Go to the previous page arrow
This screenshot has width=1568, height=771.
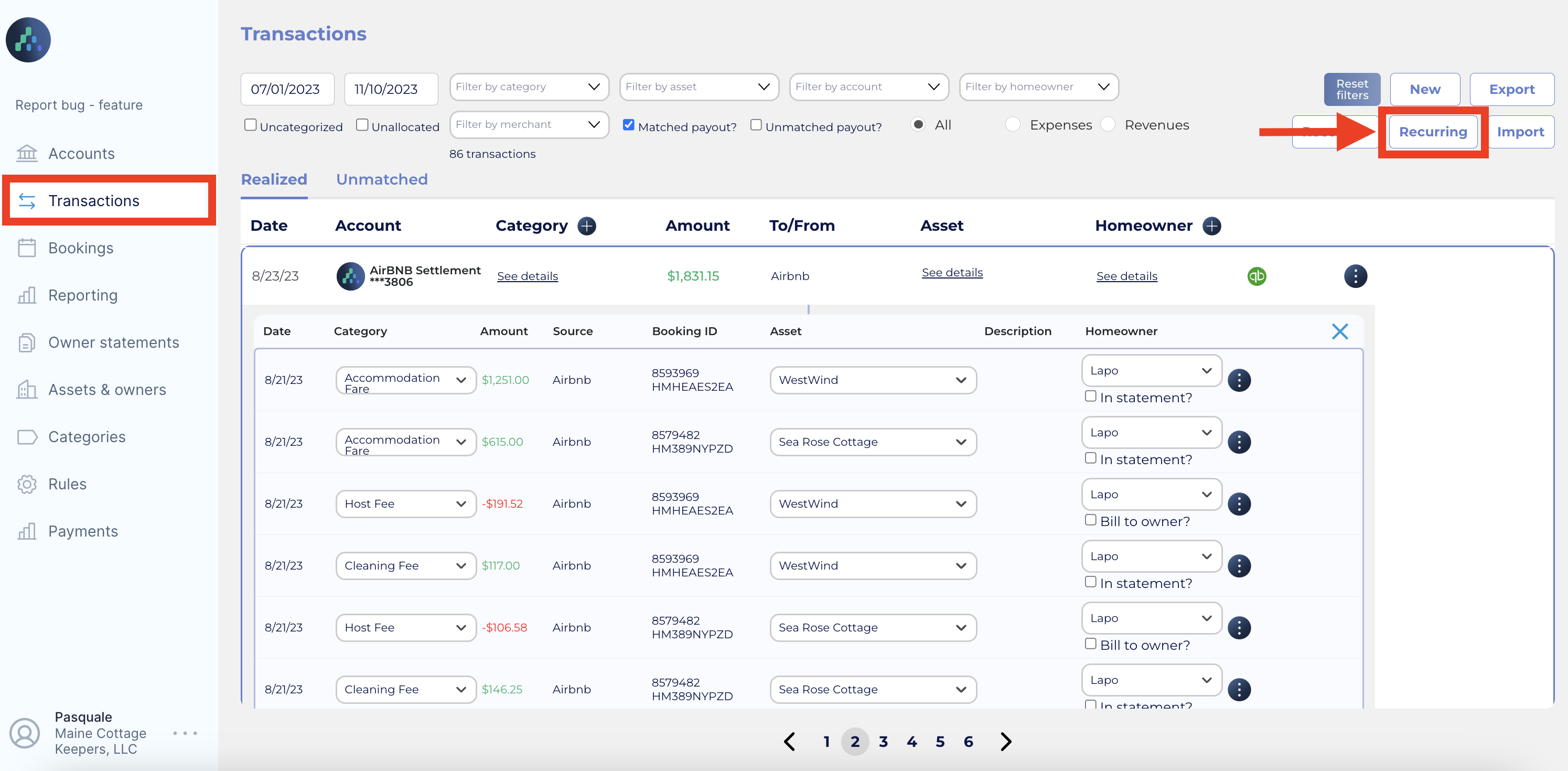(789, 742)
